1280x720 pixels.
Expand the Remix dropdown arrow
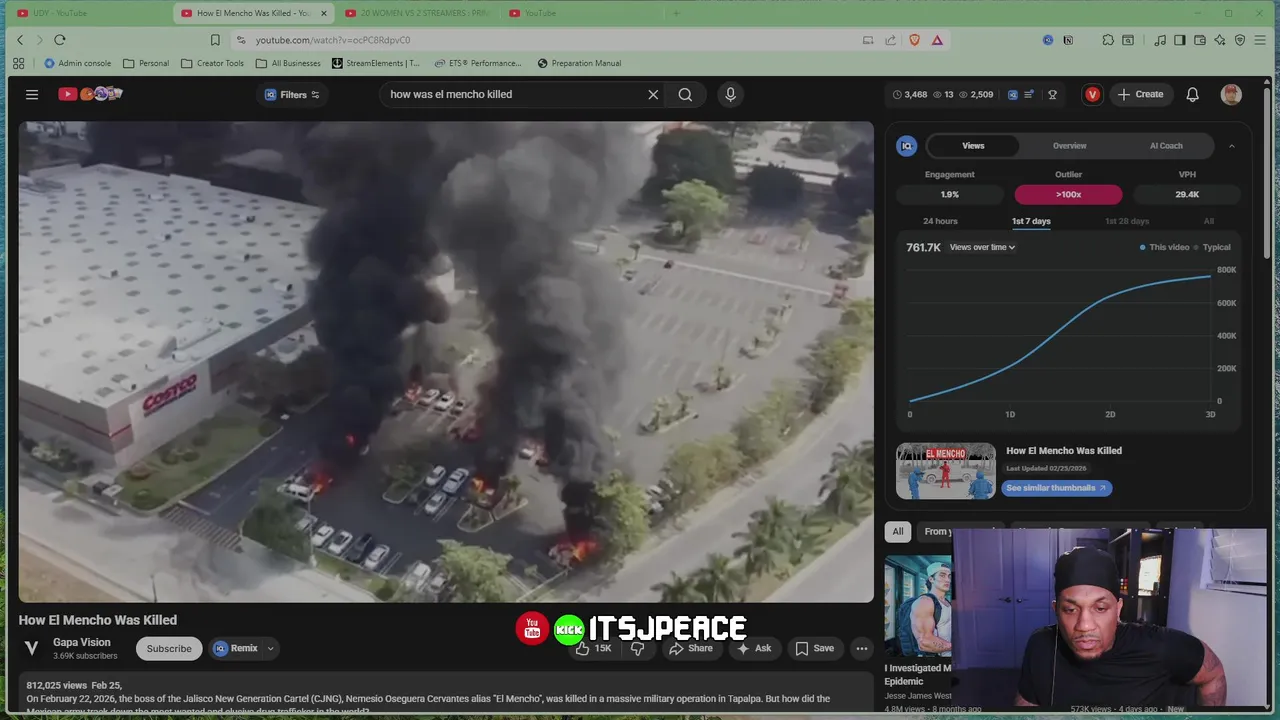(x=270, y=648)
